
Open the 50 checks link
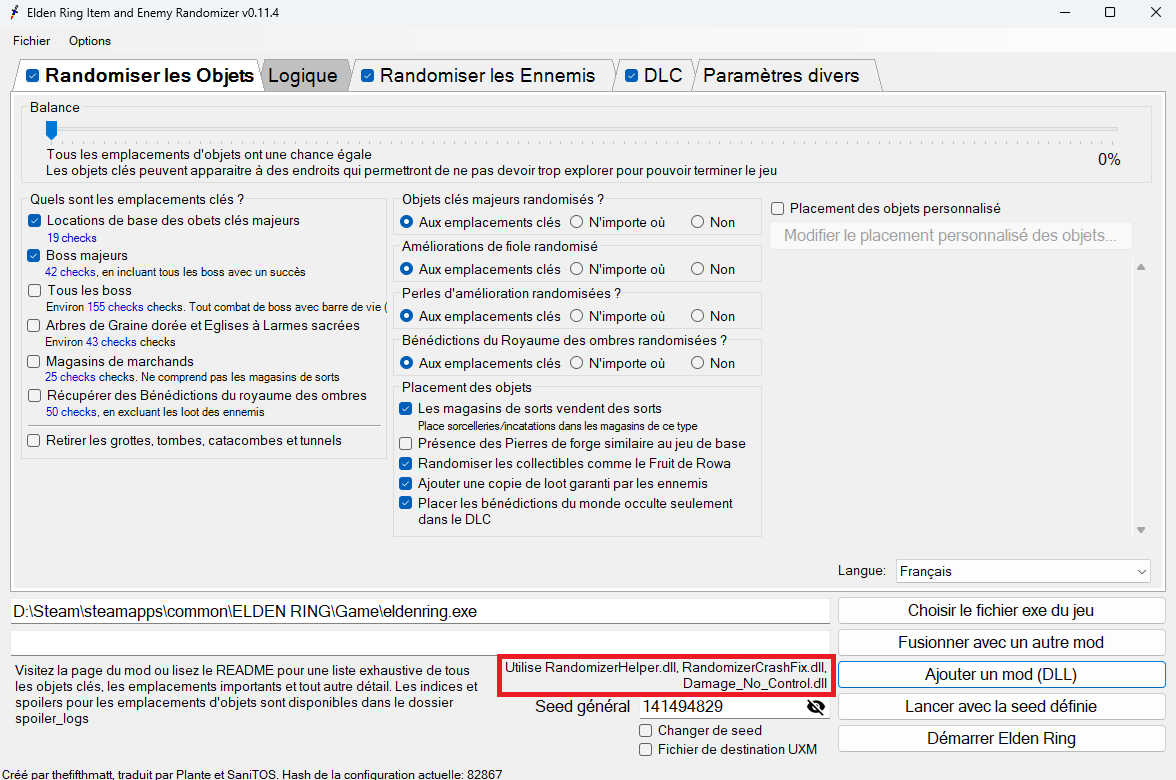pos(71,412)
